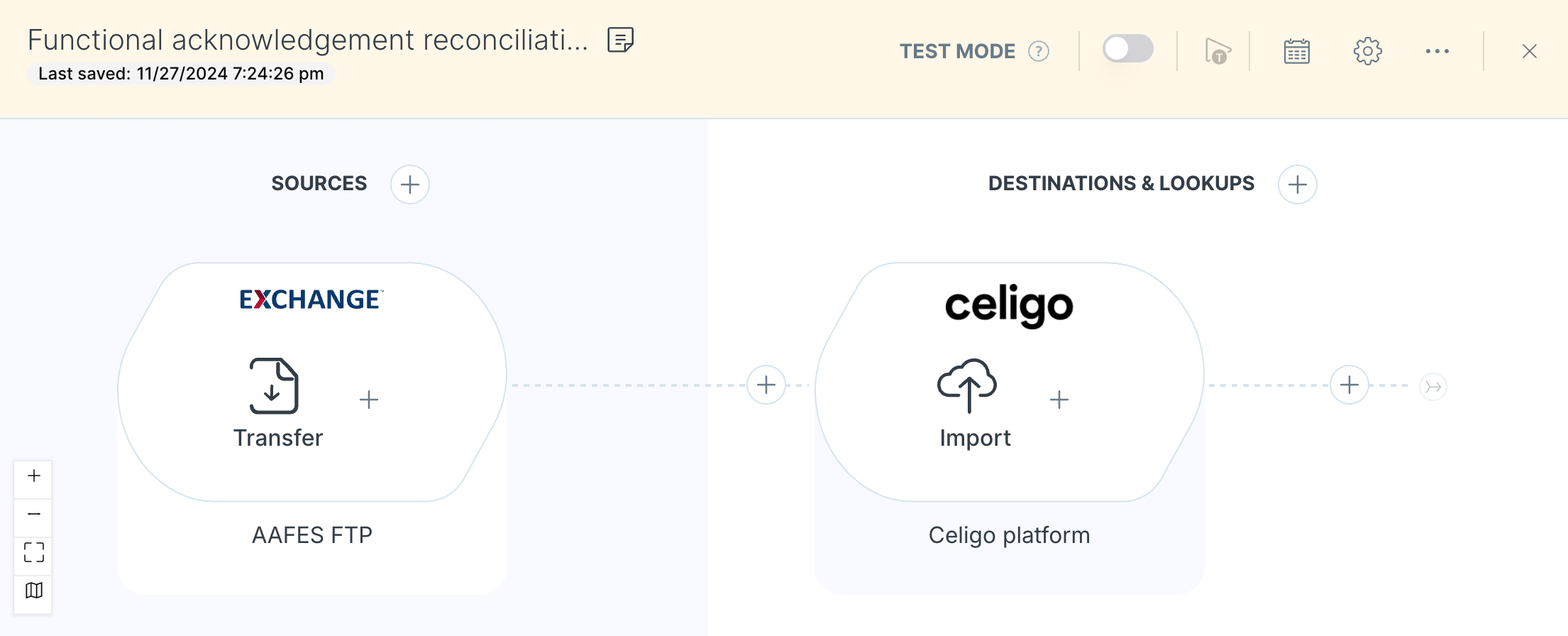
Task: Open the more actions ellipsis menu
Action: [1437, 50]
